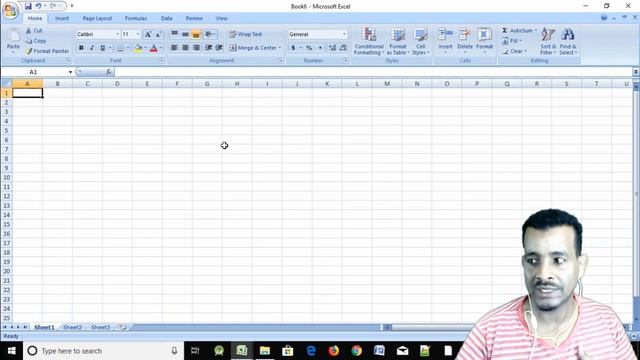Click Merge & Center
This screenshot has width=640, height=360.
tap(253, 48)
